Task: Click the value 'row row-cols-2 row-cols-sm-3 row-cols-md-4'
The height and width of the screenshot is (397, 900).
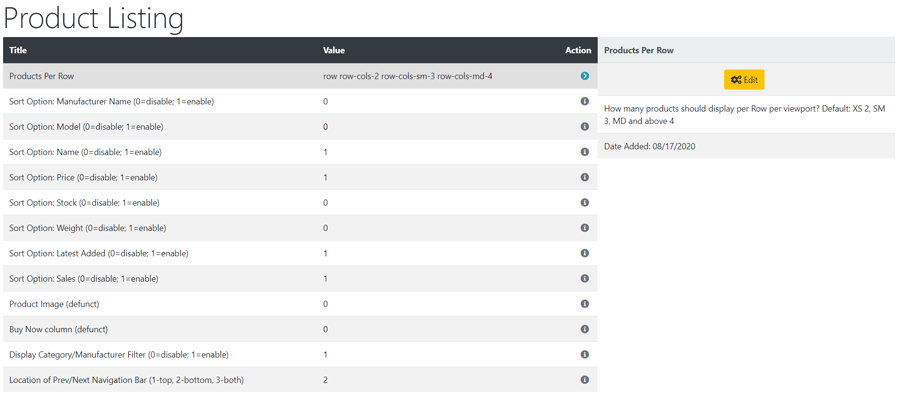Action: click(408, 76)
